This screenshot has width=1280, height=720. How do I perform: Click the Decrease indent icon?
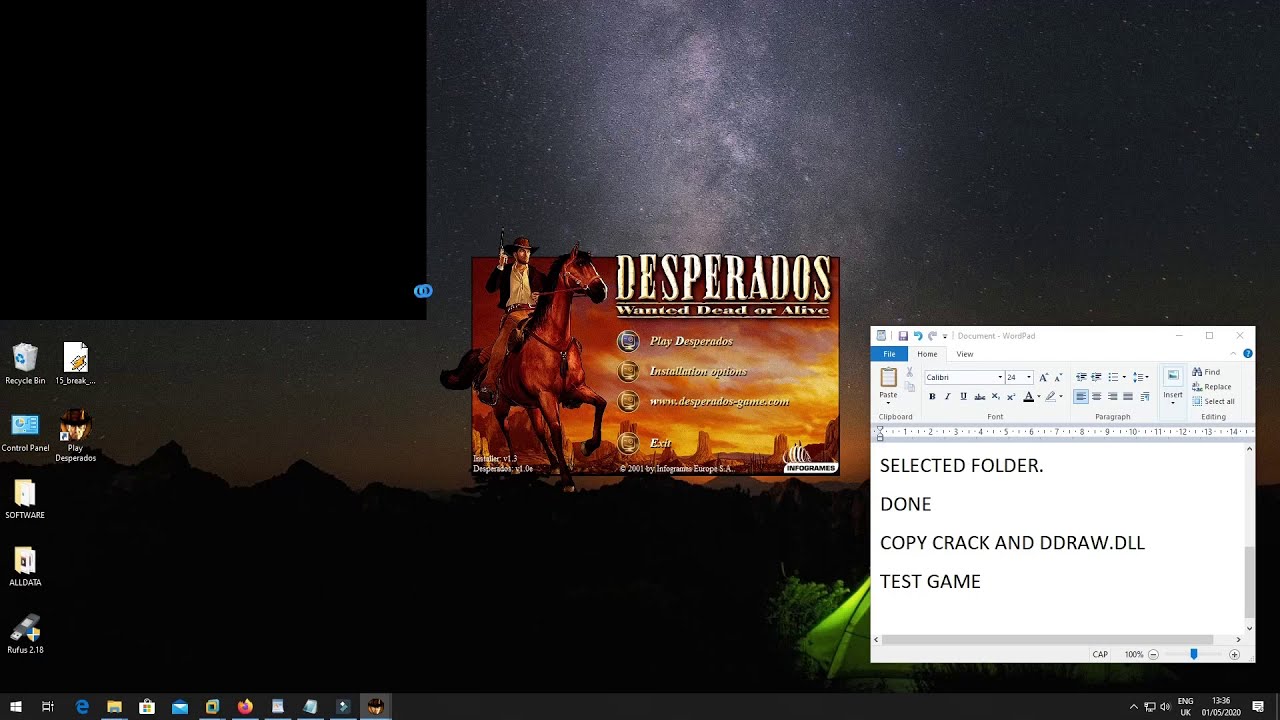[x=1081, y=377]
